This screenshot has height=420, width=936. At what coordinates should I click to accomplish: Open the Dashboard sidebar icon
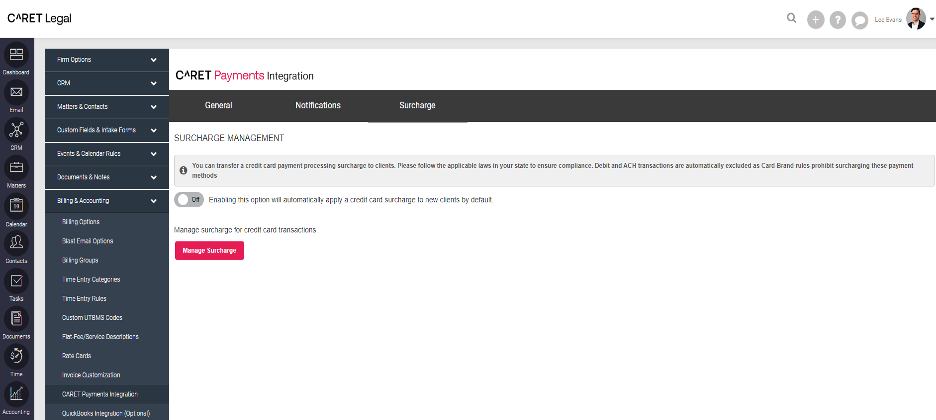point(16,55)
